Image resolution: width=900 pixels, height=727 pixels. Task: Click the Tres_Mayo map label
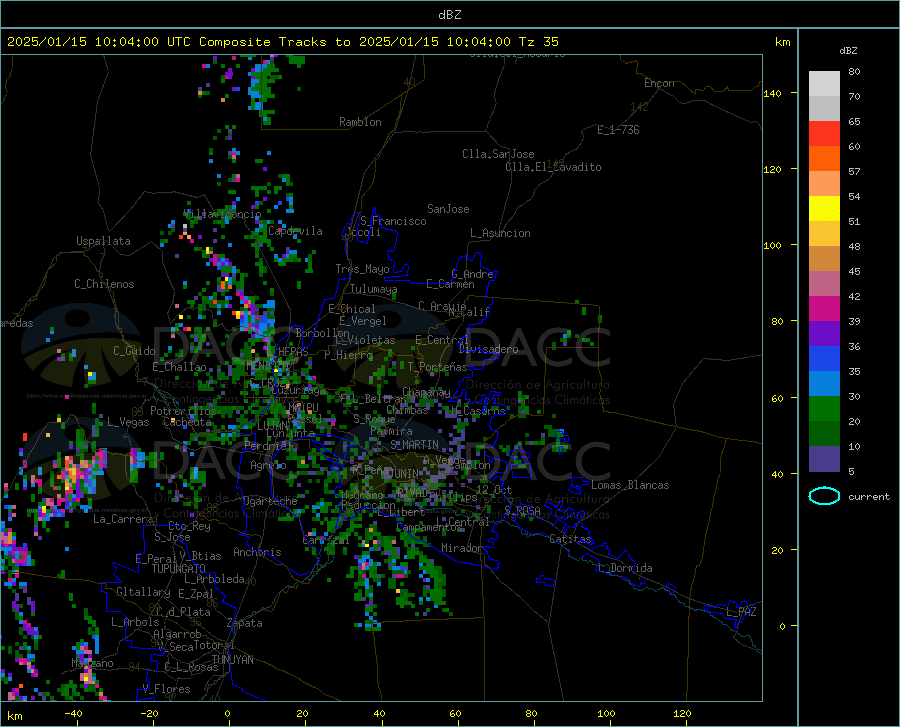point(362,269)
